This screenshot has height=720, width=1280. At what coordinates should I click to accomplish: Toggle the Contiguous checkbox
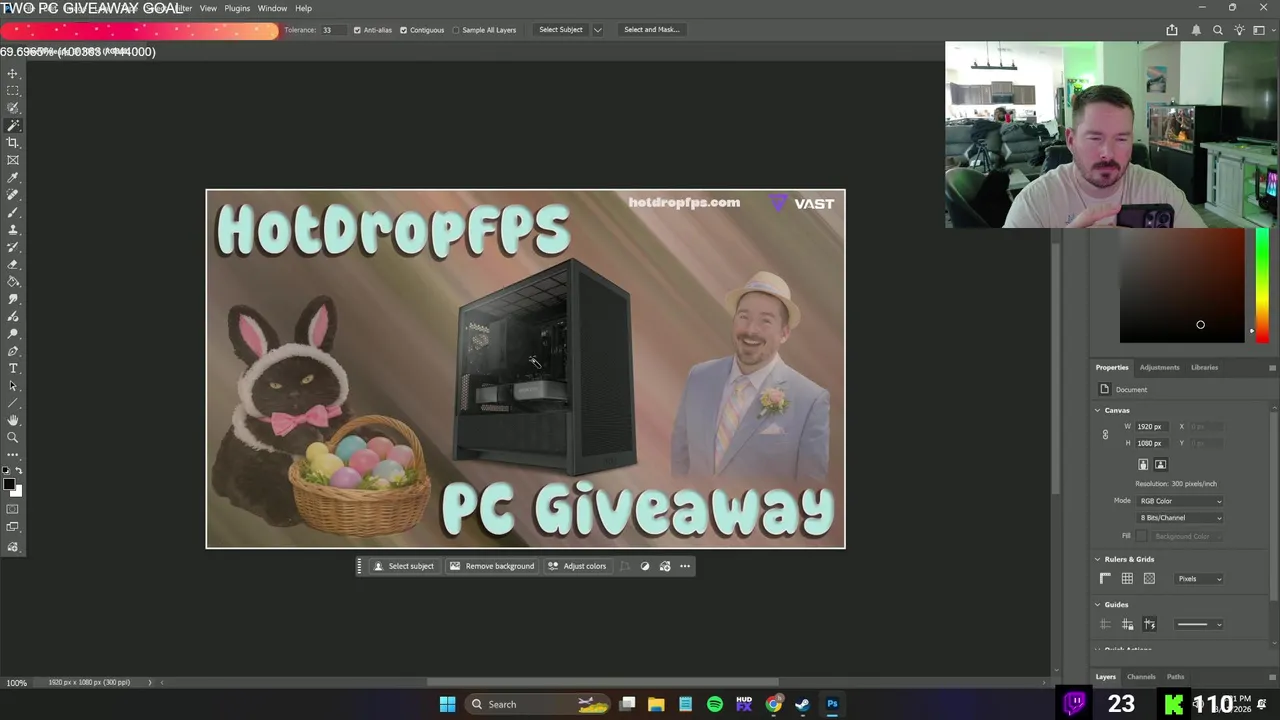(x=404, y=30)
